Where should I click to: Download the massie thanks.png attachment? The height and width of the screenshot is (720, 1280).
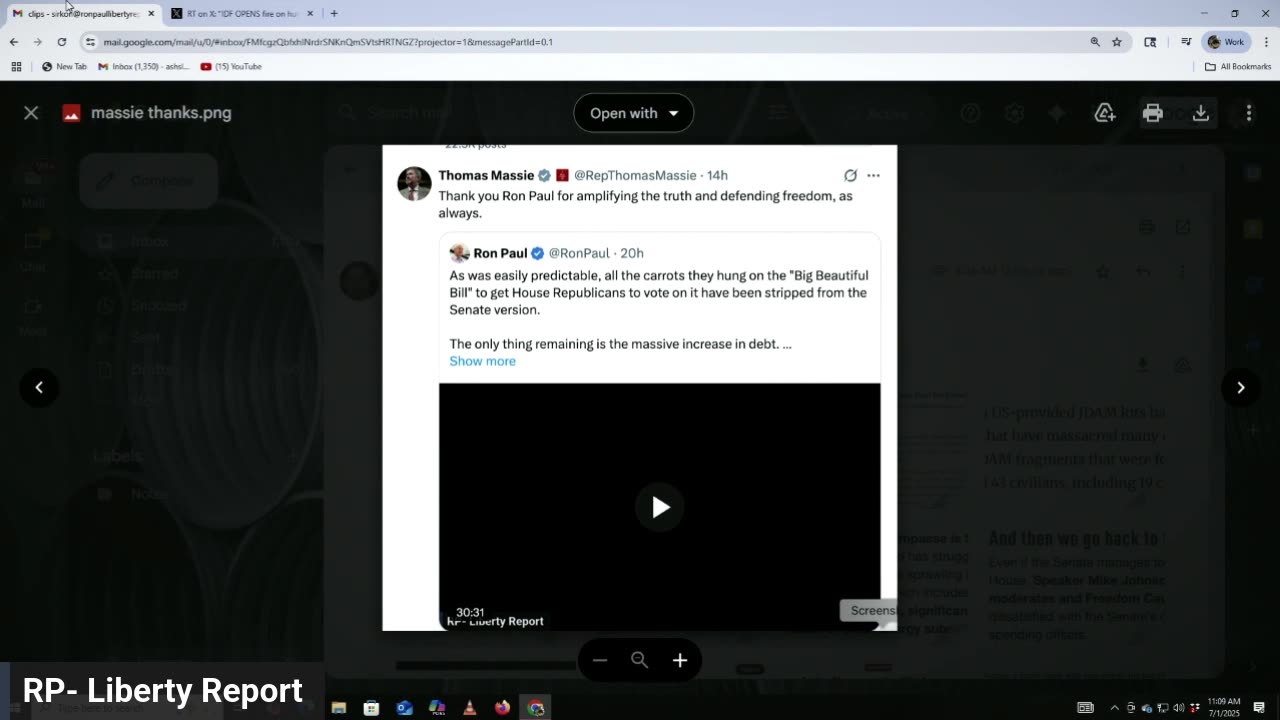(1201, 113)
